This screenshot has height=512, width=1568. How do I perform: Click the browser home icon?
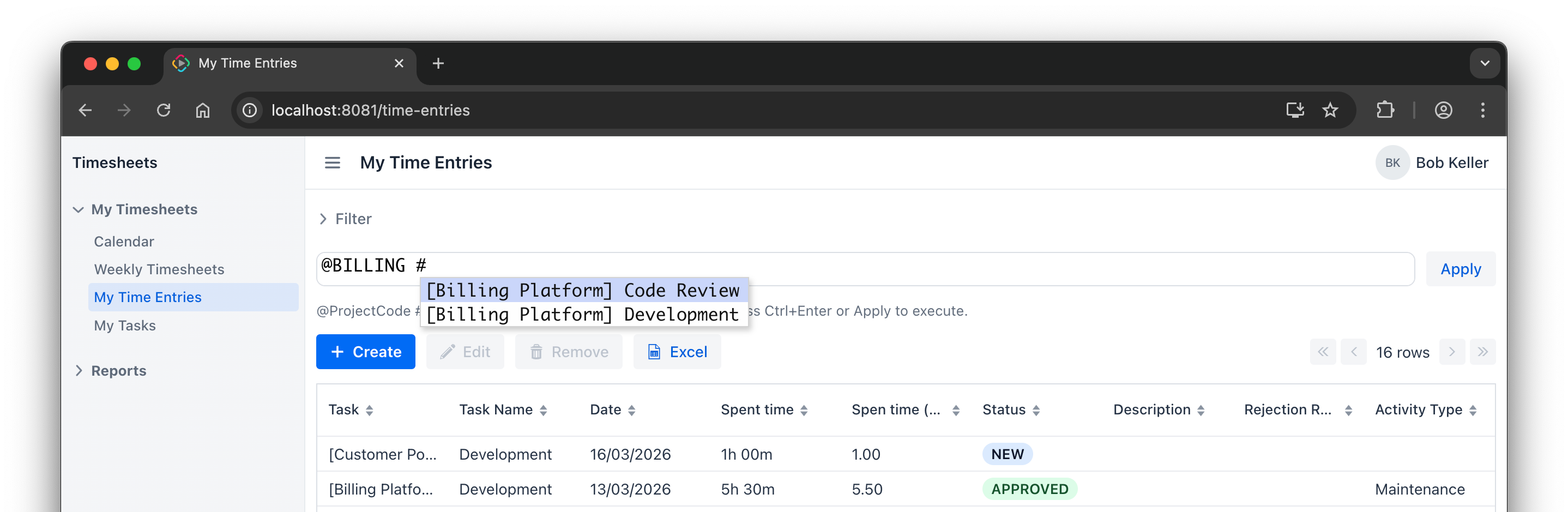click(x=203, y=110)
